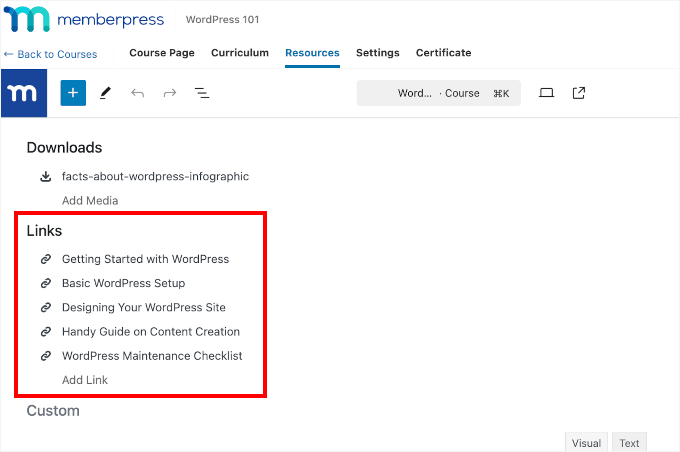Click link icon beside WordPress Maintenance Checklist

tap(46, 356)
